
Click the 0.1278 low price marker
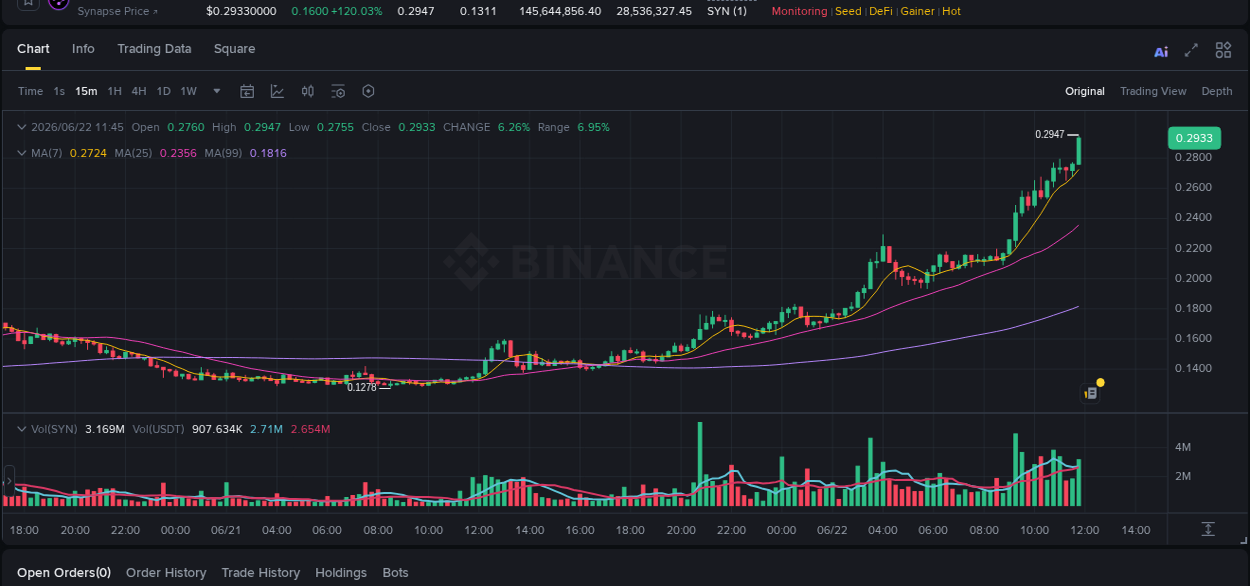click(361, 387)
